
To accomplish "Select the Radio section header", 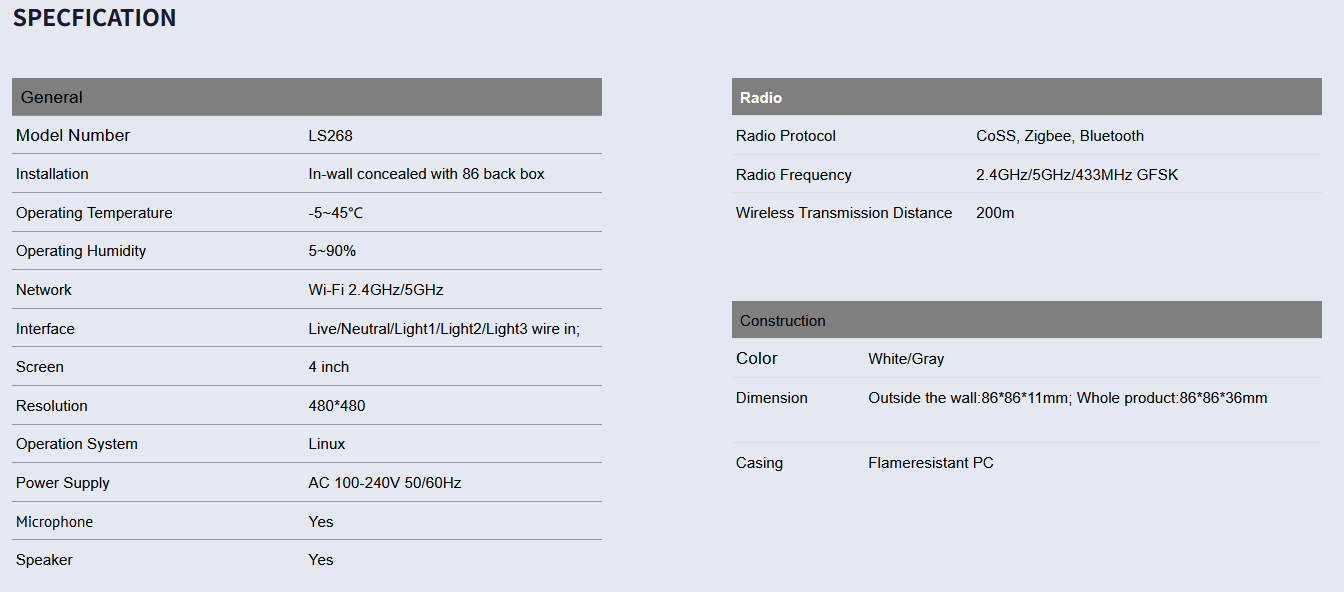I will coord(761,98).
